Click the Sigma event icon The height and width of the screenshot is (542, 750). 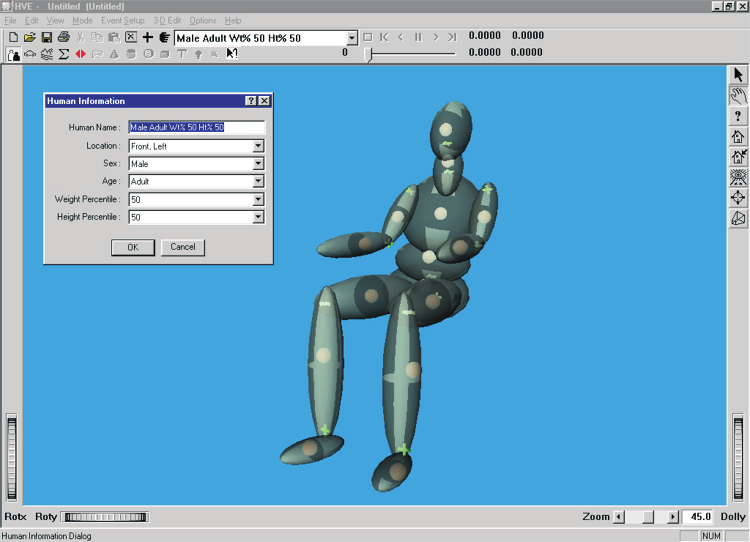[64, 54]
